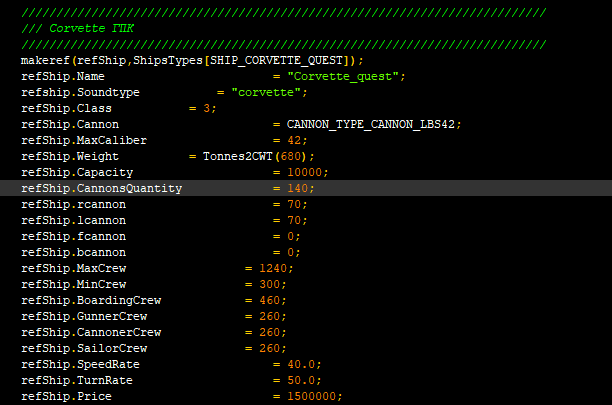The height and width of the screenshot is (405, 612).
Task: Click the MinCrew value 300
Action: tap(270, 284)
